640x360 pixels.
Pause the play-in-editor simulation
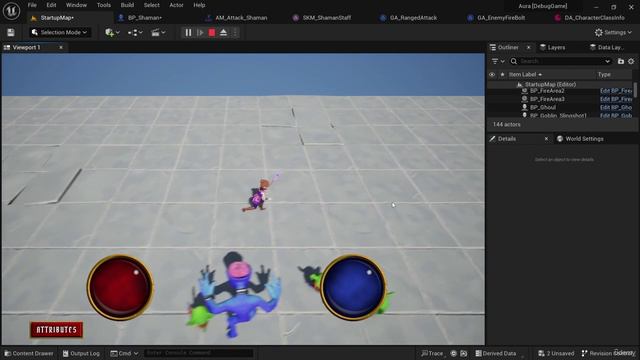click(x=188, y=33)
